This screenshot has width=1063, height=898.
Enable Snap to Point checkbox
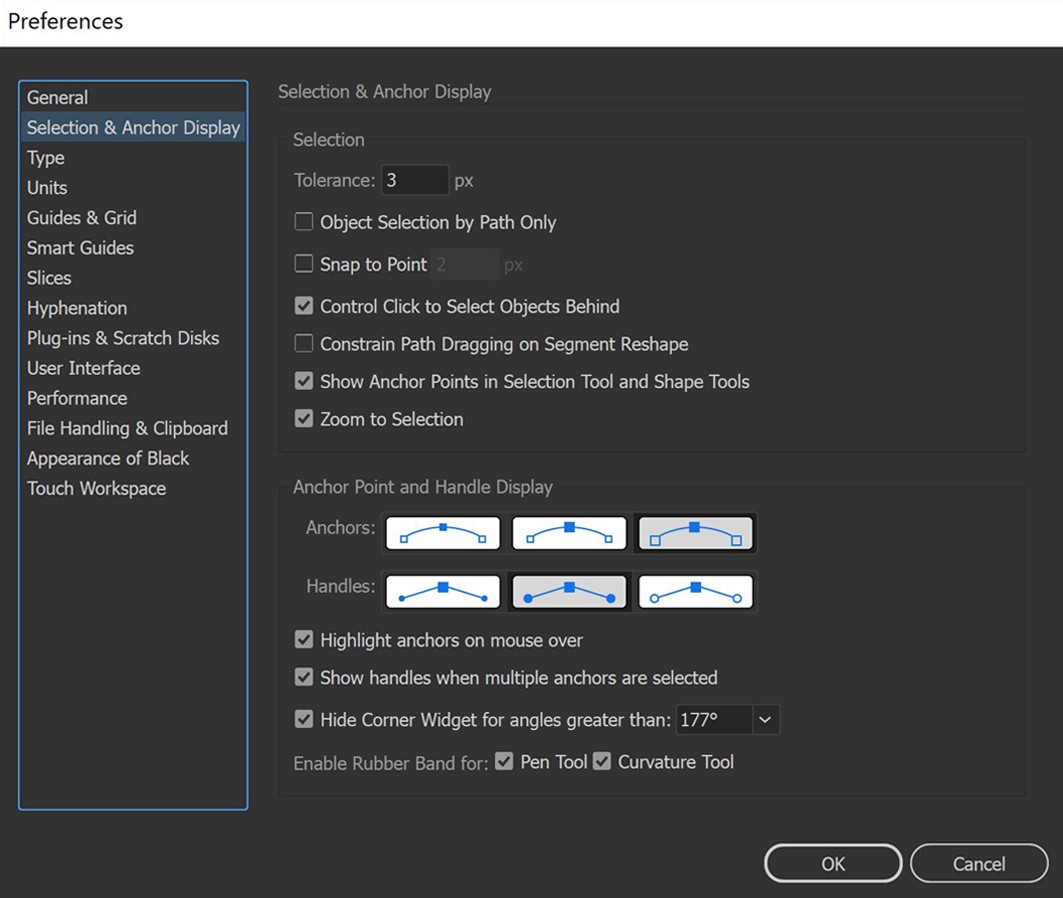[x=304, y=264]
